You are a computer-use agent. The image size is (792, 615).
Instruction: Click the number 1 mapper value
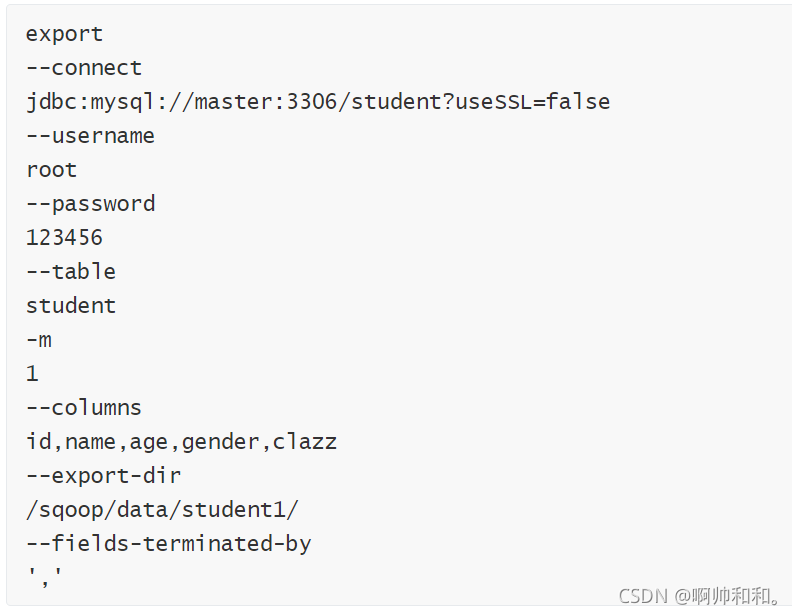(32, 374)
